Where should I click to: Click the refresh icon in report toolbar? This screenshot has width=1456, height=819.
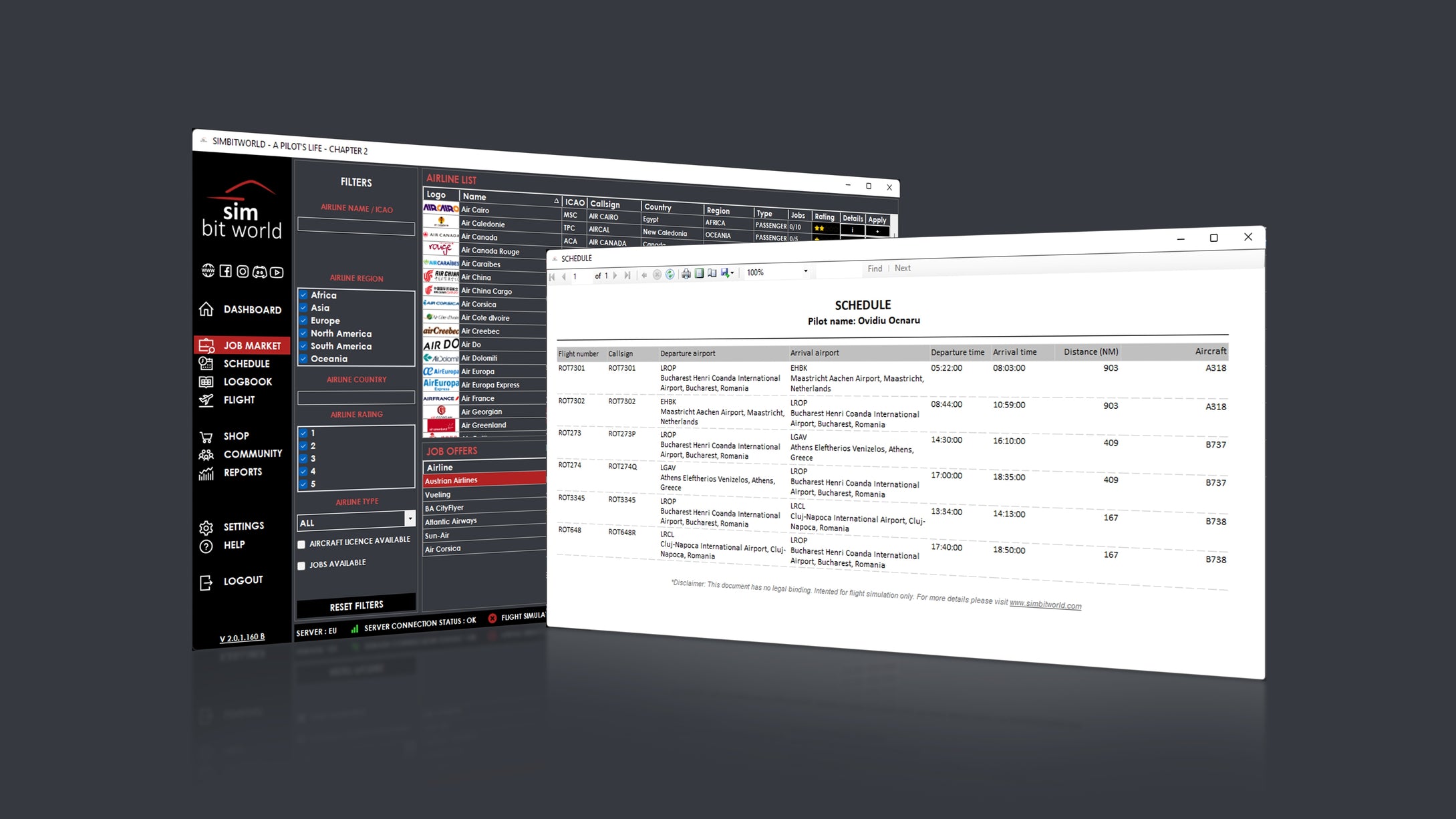click(x=670, y=274)
